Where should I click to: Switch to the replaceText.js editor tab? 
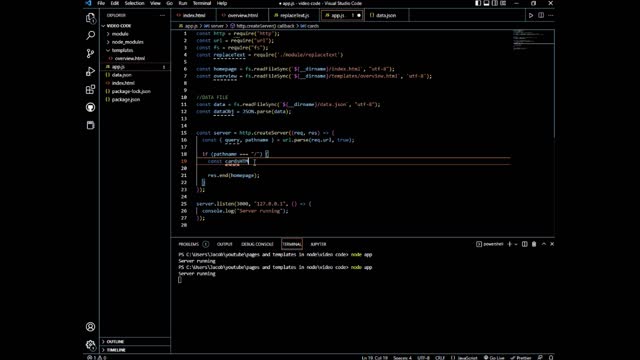pos(294,16)
